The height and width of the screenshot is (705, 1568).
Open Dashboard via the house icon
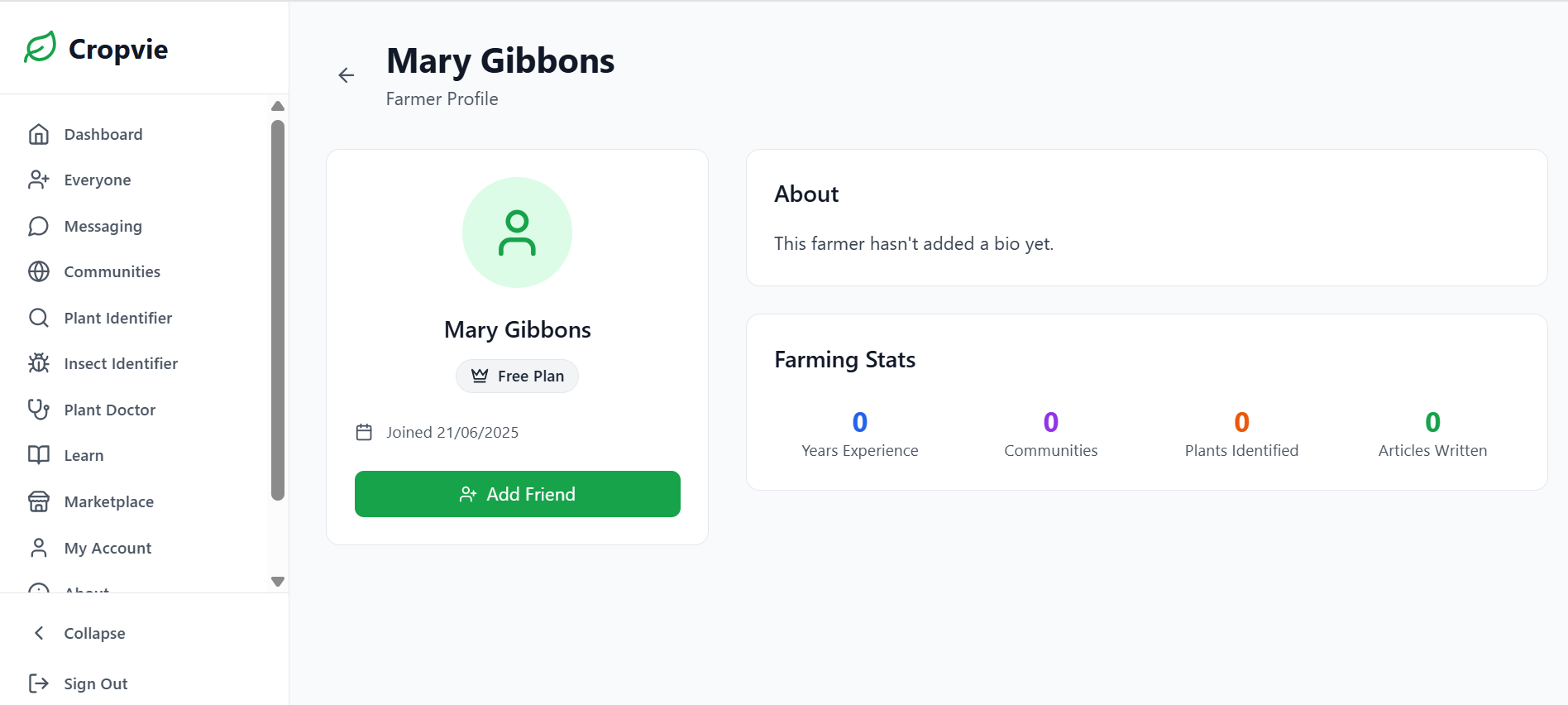(39, 135)
